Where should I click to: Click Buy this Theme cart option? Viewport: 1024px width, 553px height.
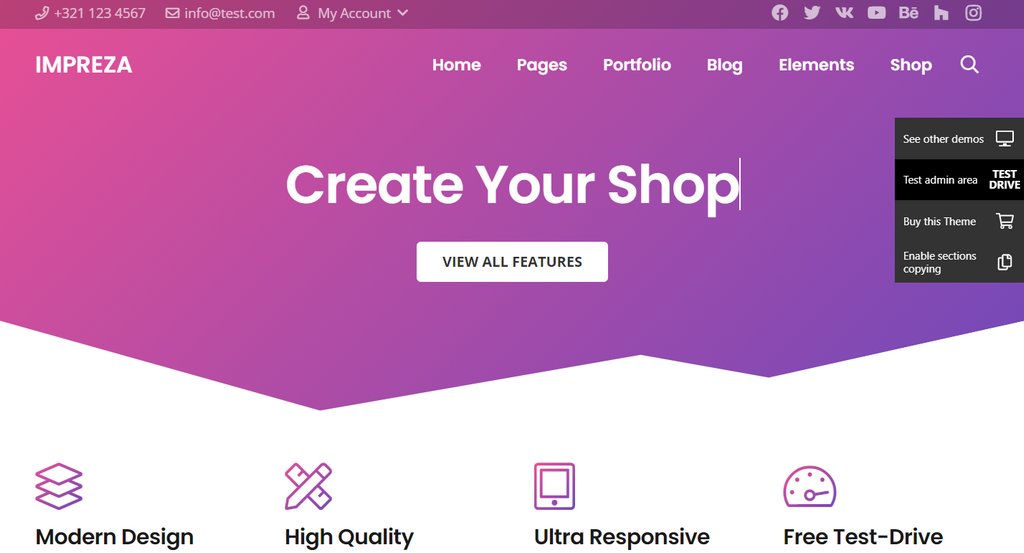coord(959,221)
